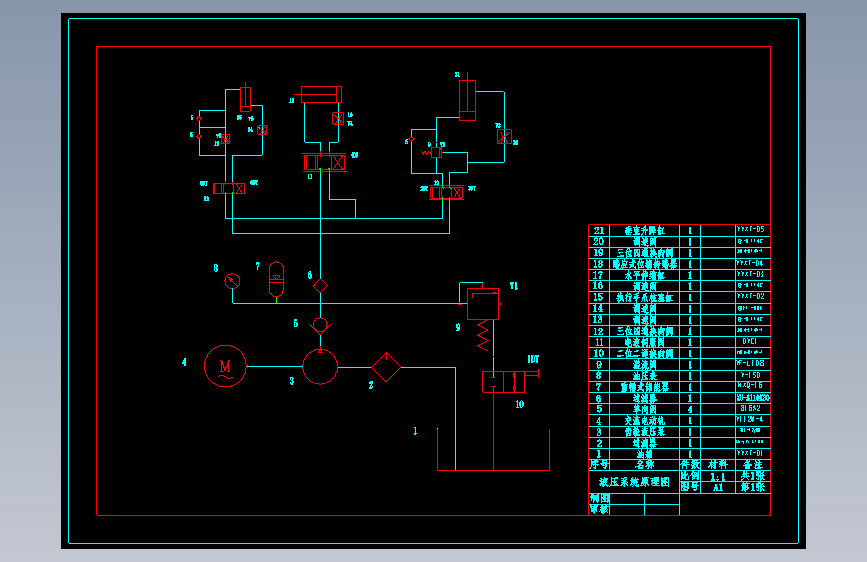Select the throttle valve beside horizontal cylinder
Viewport: 867px width, 562px height.
[x=338, y=118]
